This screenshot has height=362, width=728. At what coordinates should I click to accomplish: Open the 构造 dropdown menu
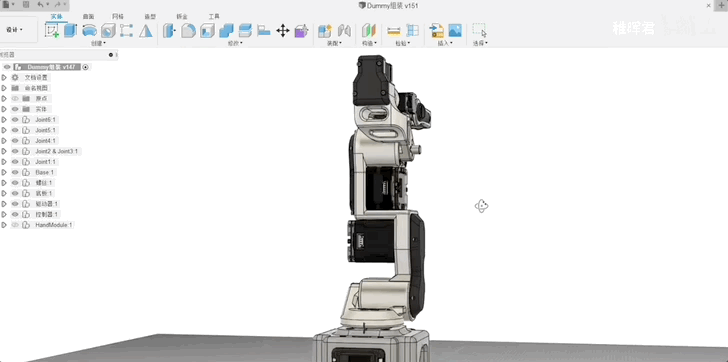(369, 43)
